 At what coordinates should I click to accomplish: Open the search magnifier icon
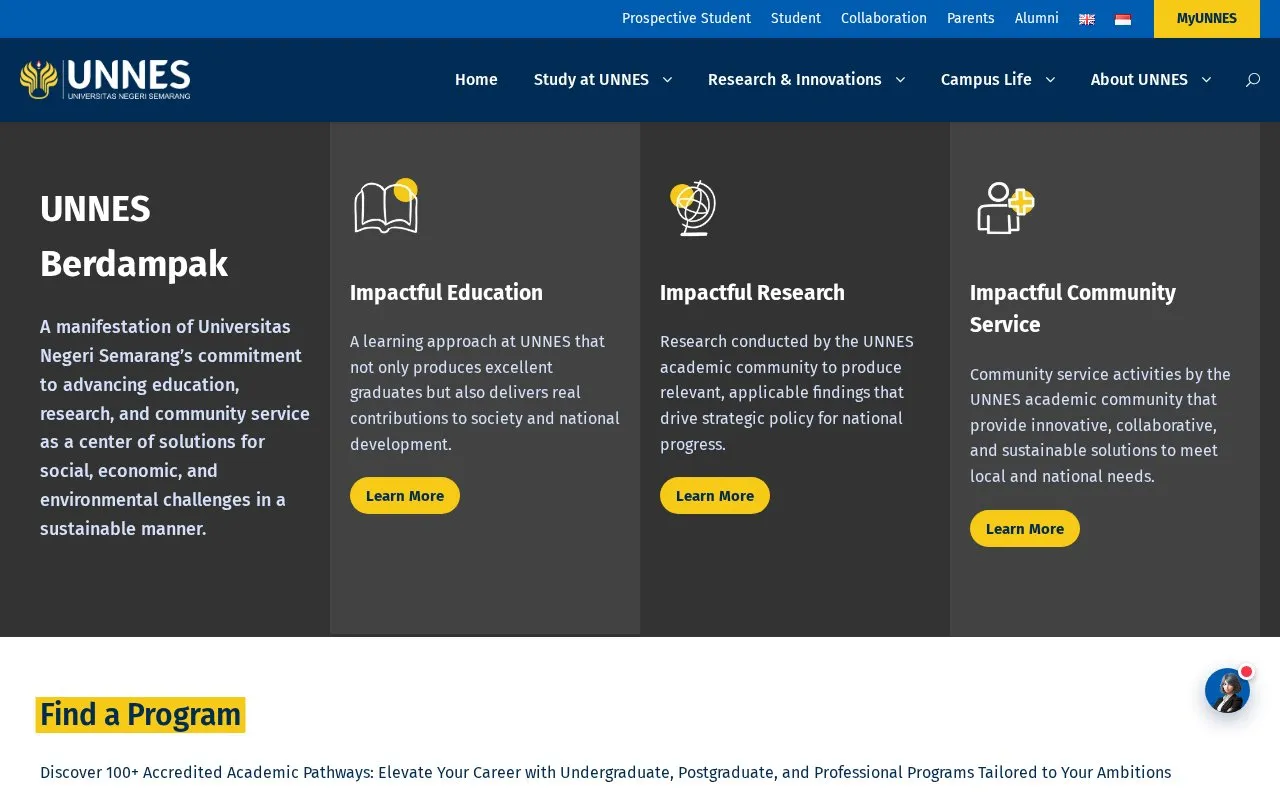pyautogui.click(x=1252, y=80)
